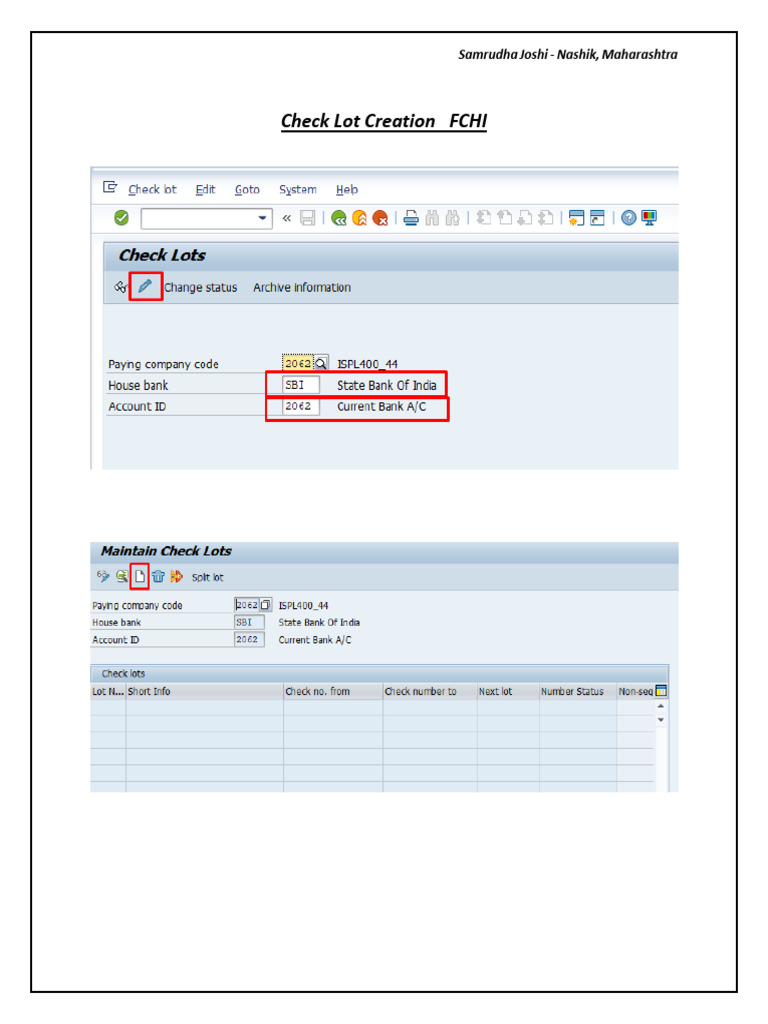Screen dimensions: 768x1024
Task: Click the Create new lot page icon
Action: tap(140, 576)
